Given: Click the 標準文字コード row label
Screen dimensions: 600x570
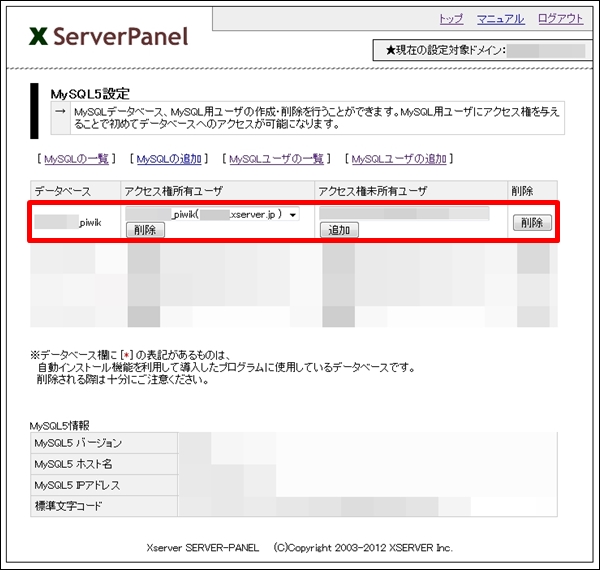Looking at the screenshot, I should [104, 506].
